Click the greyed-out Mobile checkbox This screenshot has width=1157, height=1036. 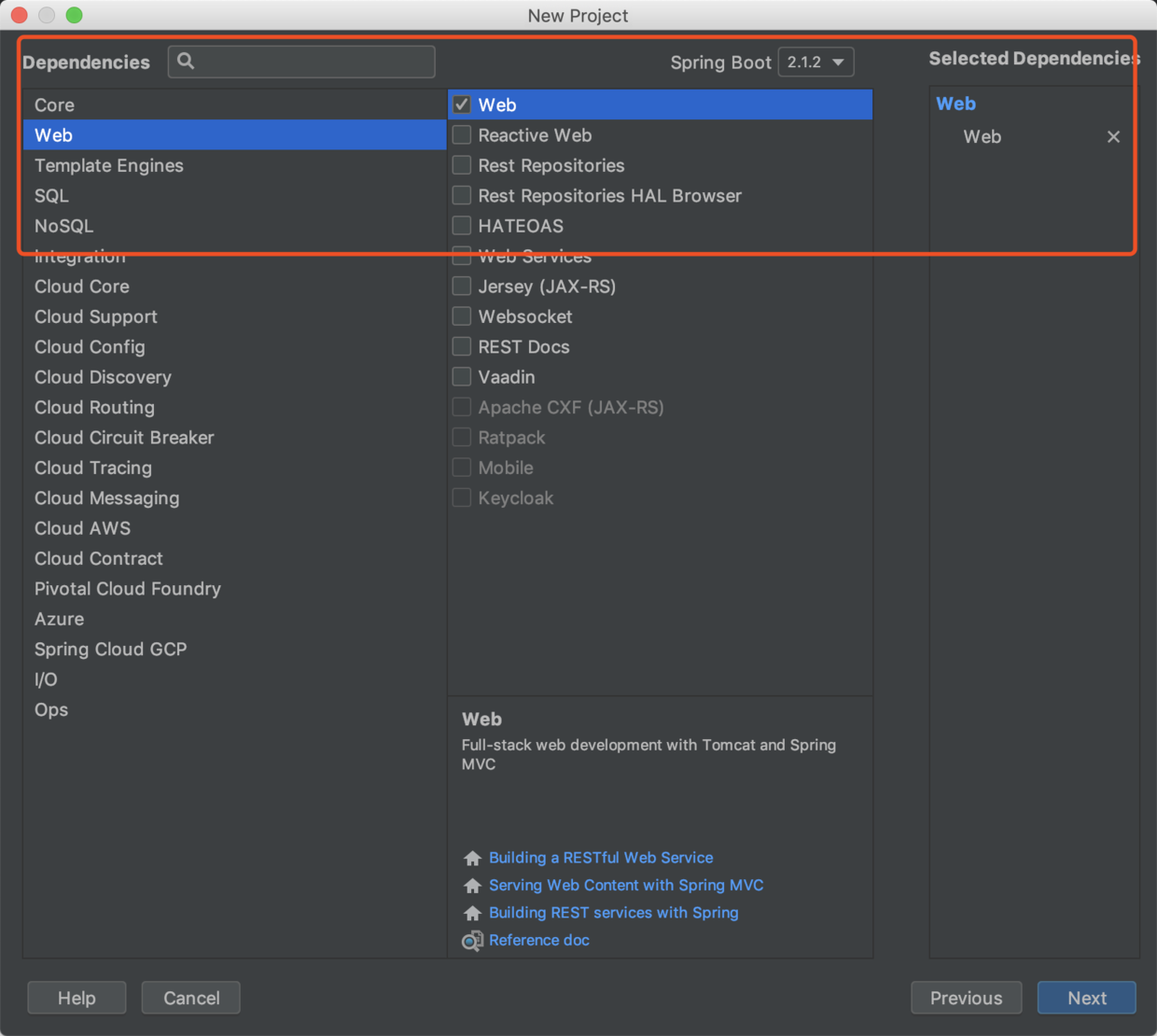(x=462, y=468)
